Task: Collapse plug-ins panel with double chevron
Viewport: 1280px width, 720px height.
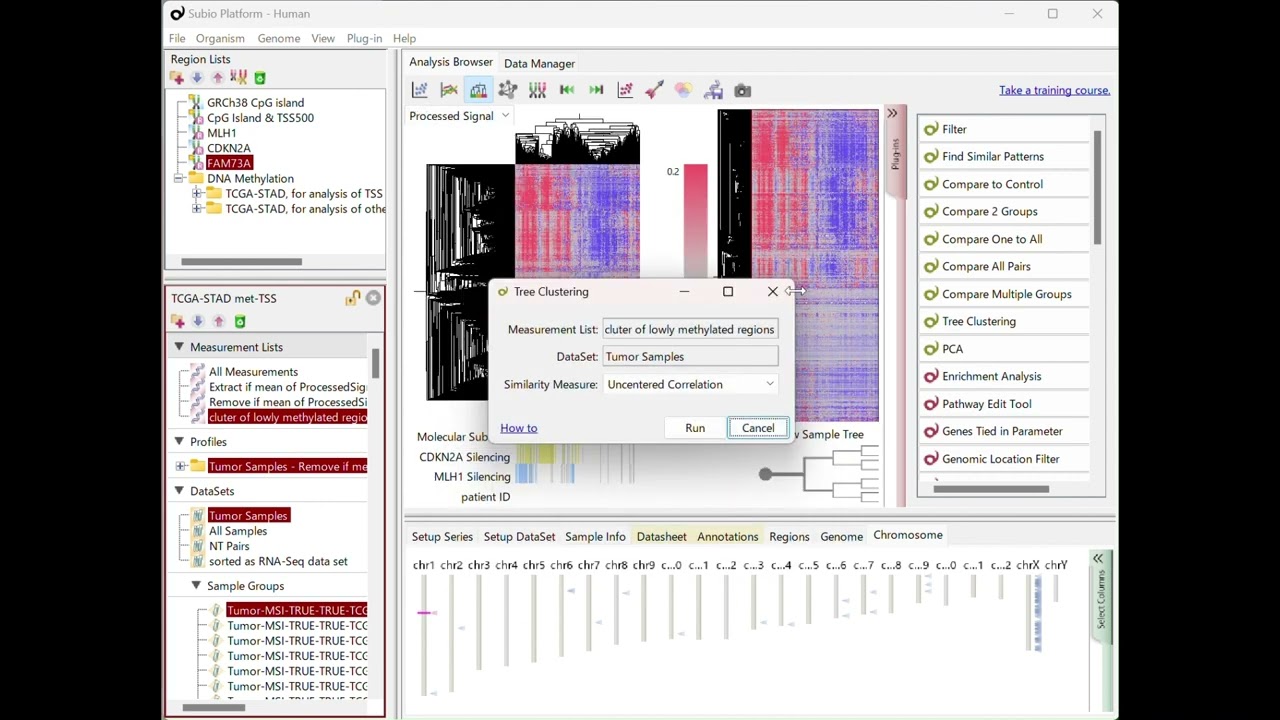Action: (x=892, y=114)
